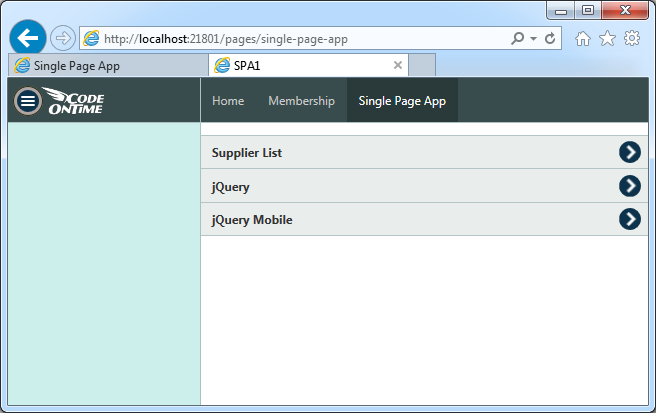Open the address bar autocomplete dropdown arrow
This screenshot has width=656, height=413.
pyautogui.click(x=533, y=38)
